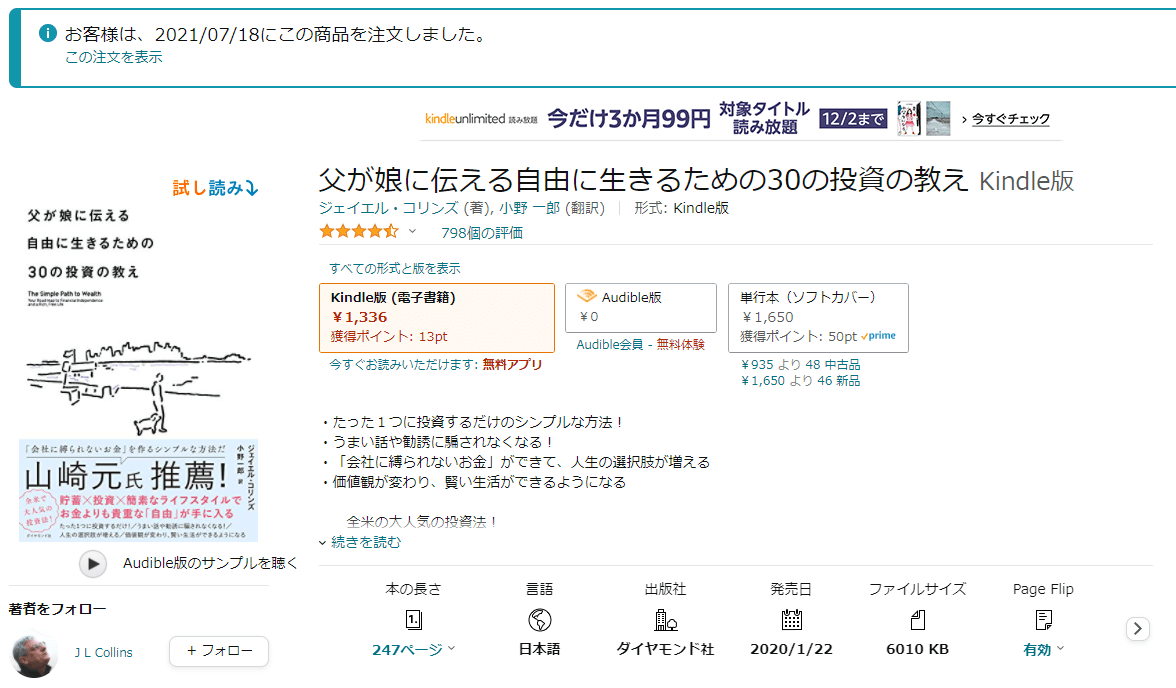
Task: Open the book cover image
Action: tap(139, 371)
